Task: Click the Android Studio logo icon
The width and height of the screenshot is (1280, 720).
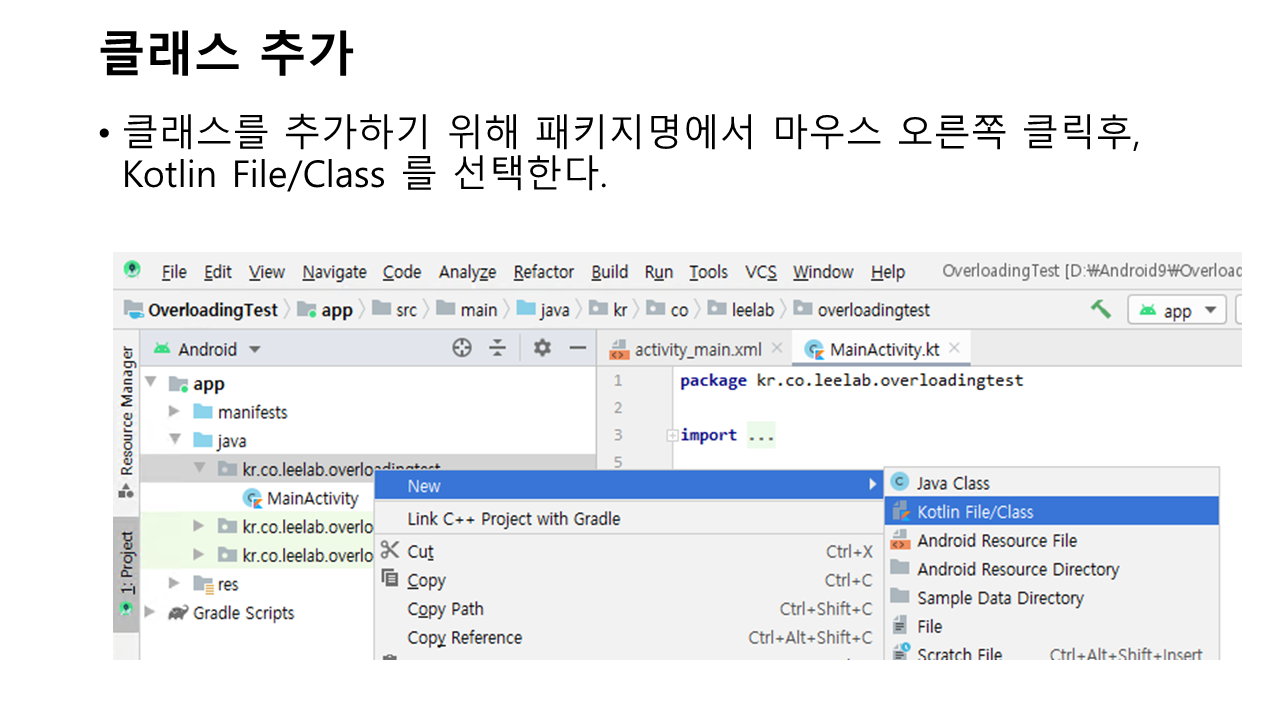Action: (132, 270)
